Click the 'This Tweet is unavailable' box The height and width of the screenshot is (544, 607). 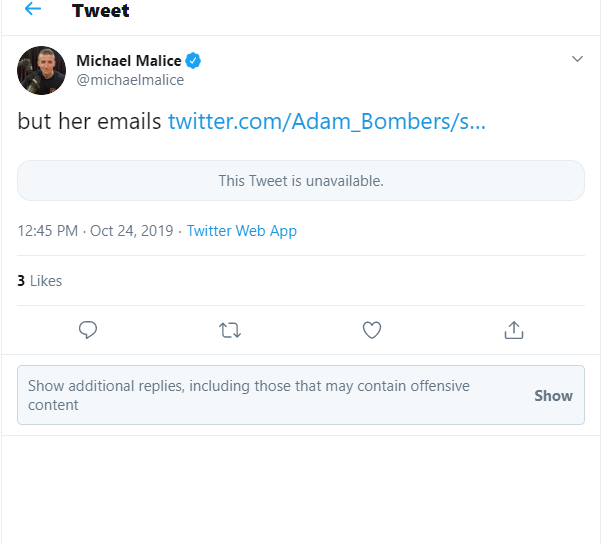click(301, 181)
